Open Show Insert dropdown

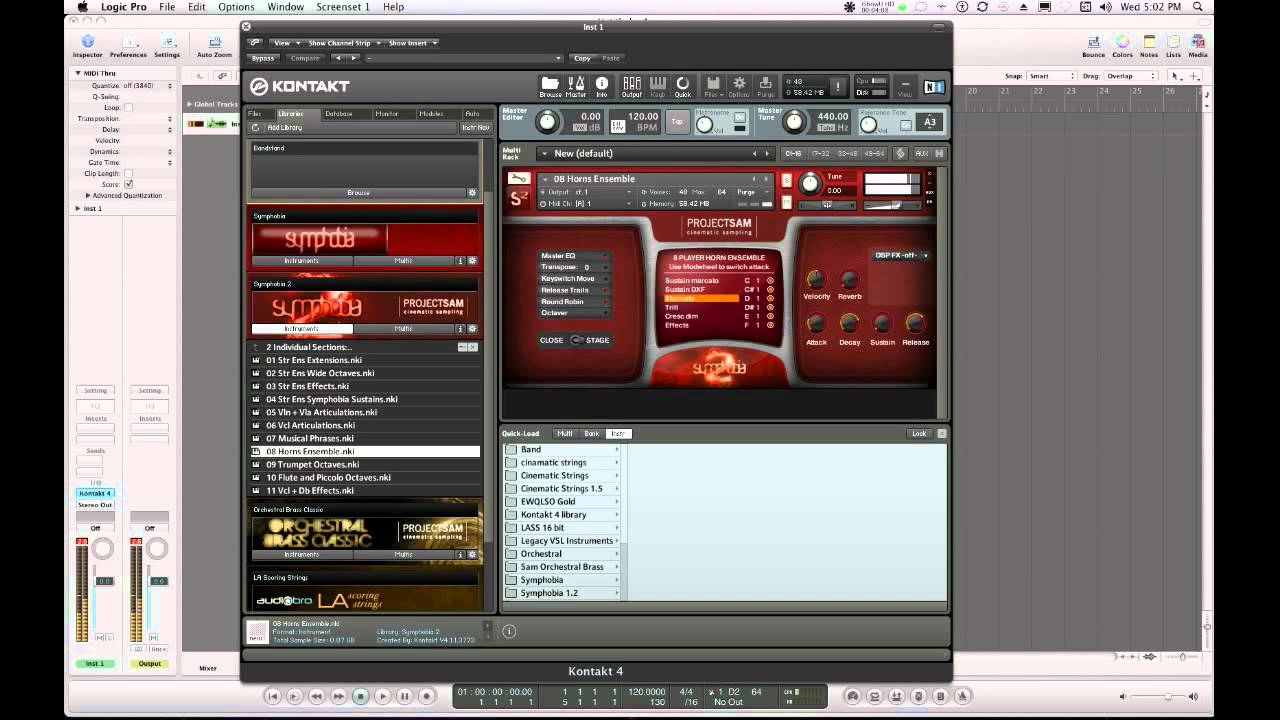click(411, 43)
